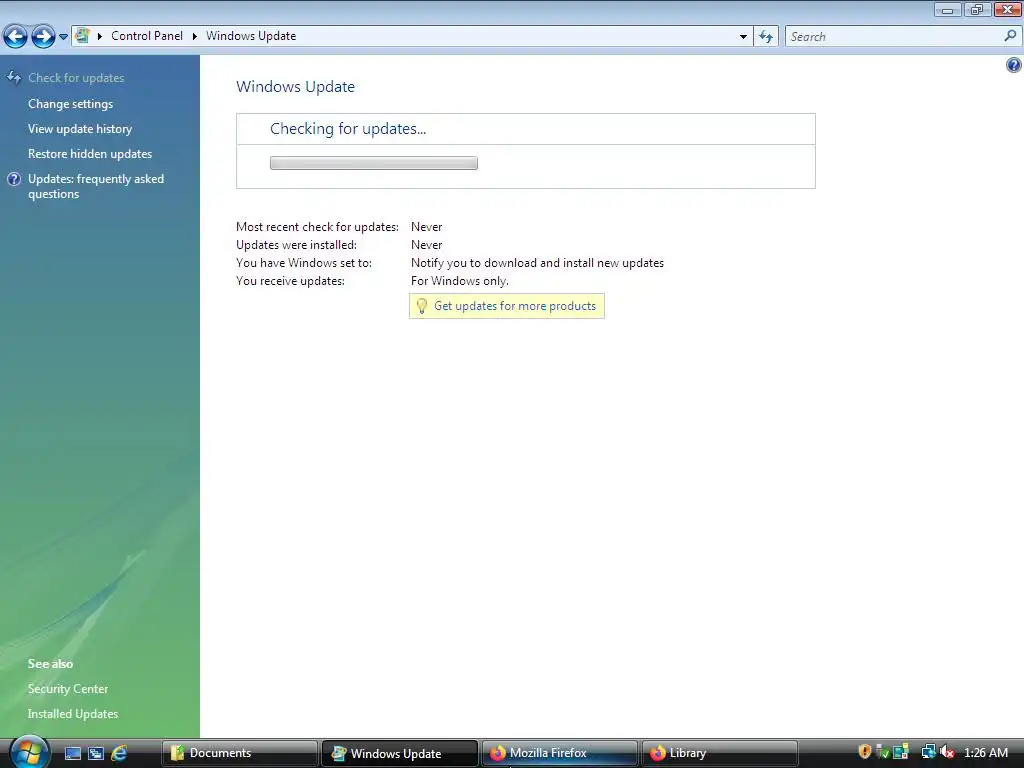Switch to Mozilla Firefox taskbar button

point(560,753)
